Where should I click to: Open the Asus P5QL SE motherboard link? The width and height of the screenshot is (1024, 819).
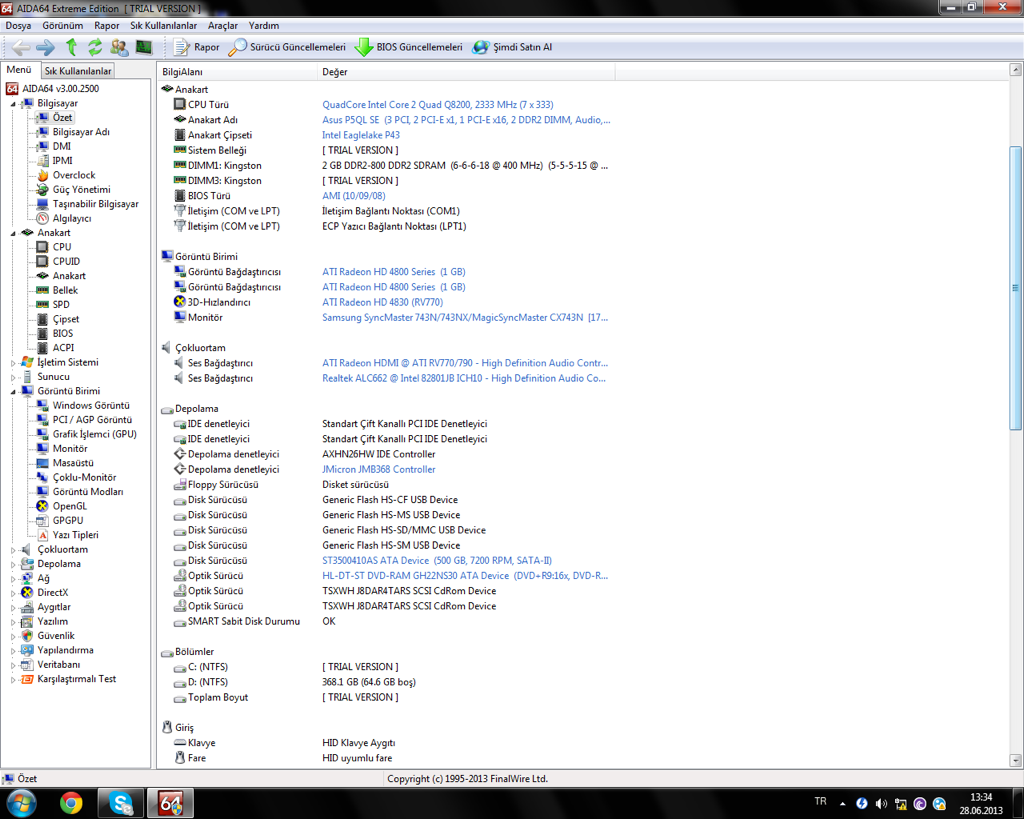(x=466, y=120)
